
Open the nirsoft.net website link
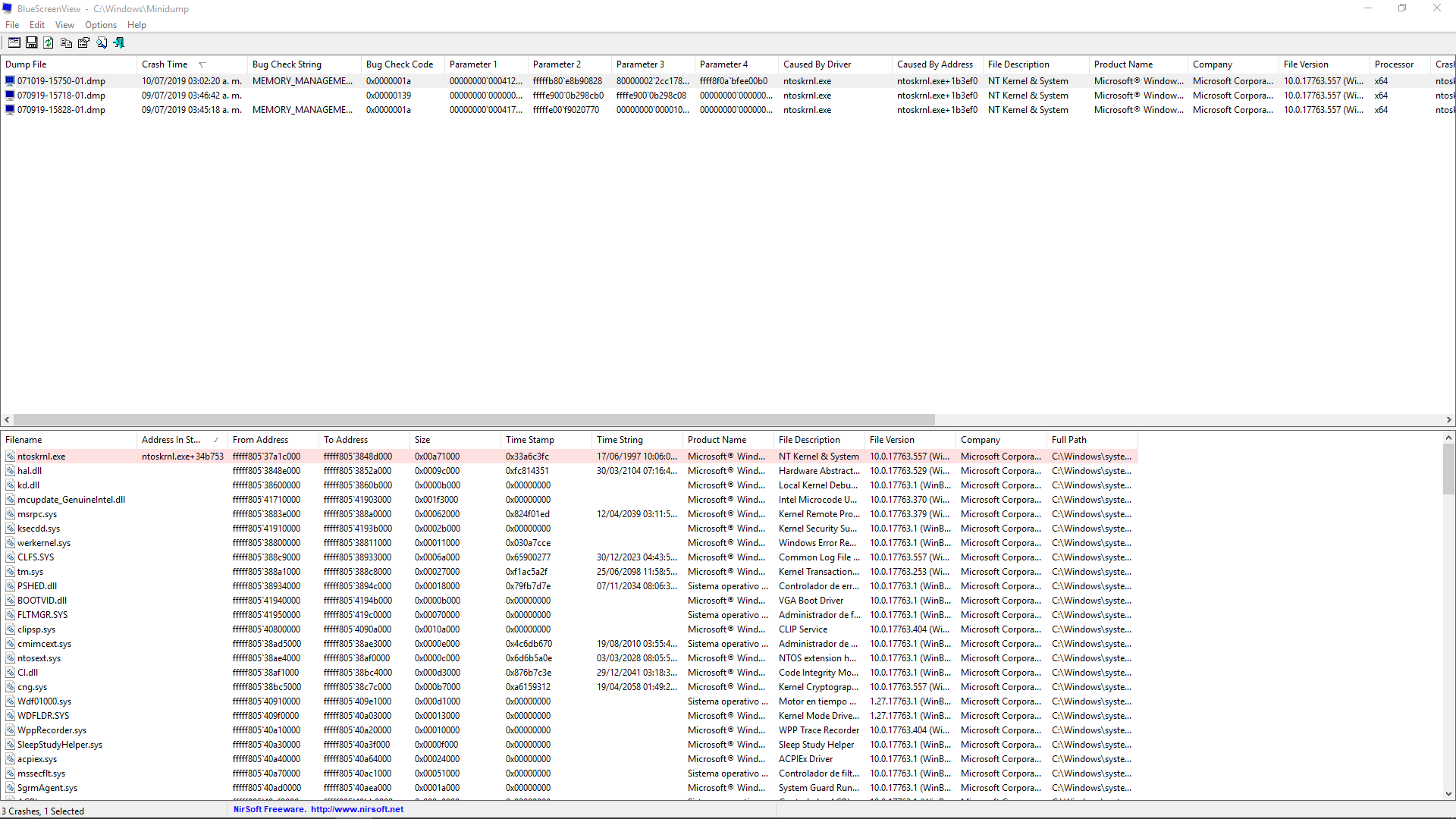tap(357, 809)
